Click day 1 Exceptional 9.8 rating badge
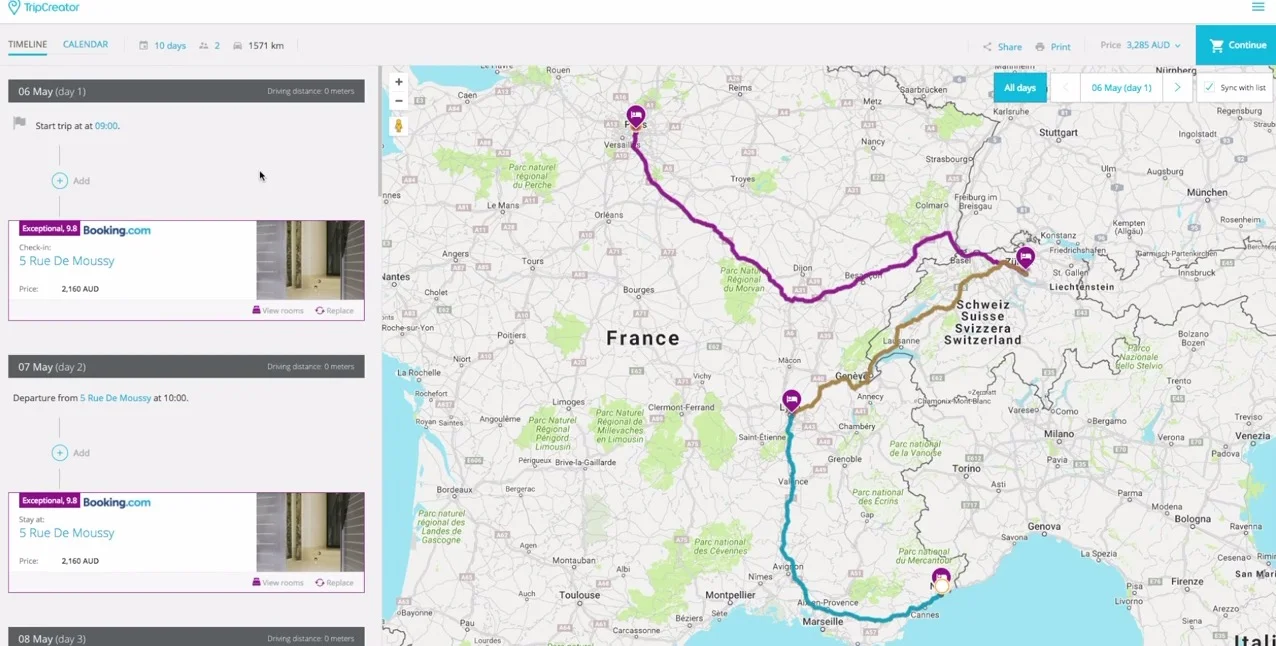The height and width of the screenshot is (646, 1276). [49, 229]
